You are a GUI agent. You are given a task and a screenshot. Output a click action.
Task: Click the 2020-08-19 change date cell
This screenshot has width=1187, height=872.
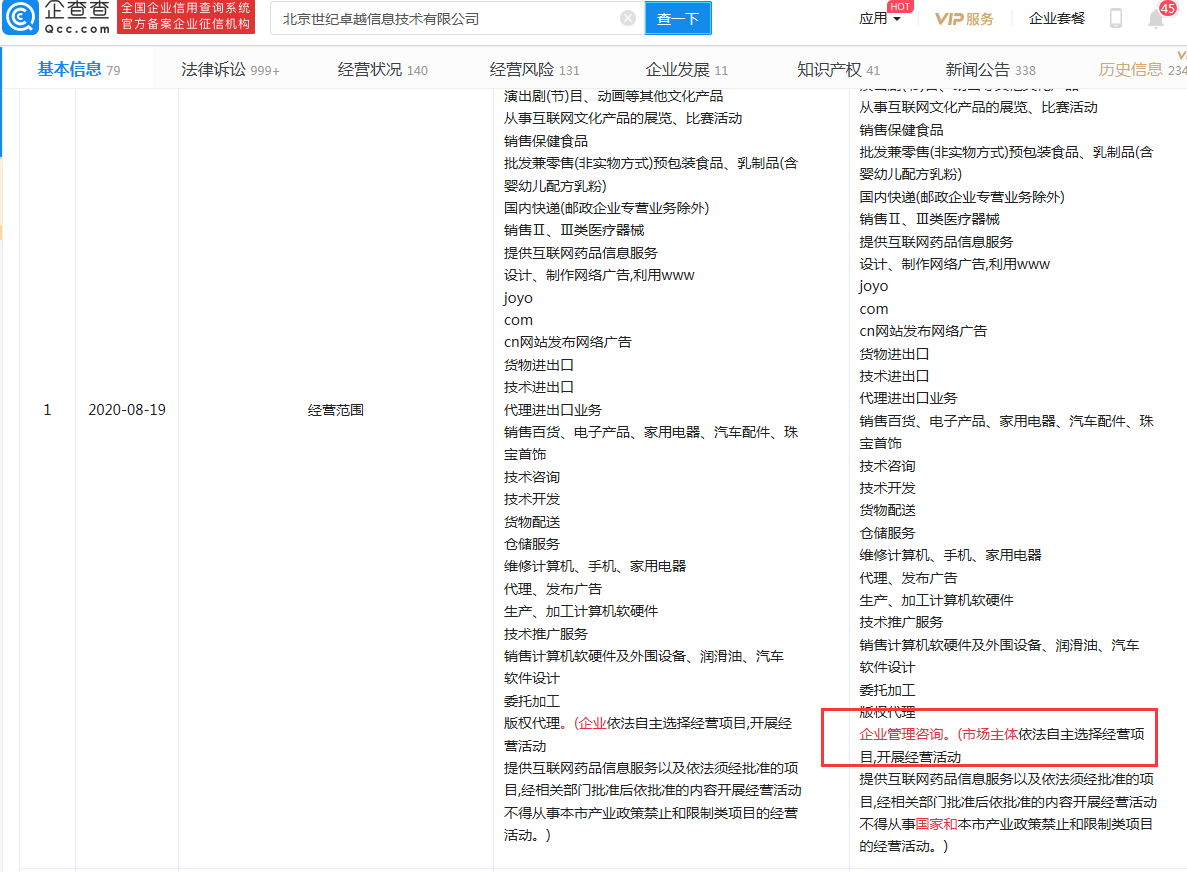coord(127,410)
